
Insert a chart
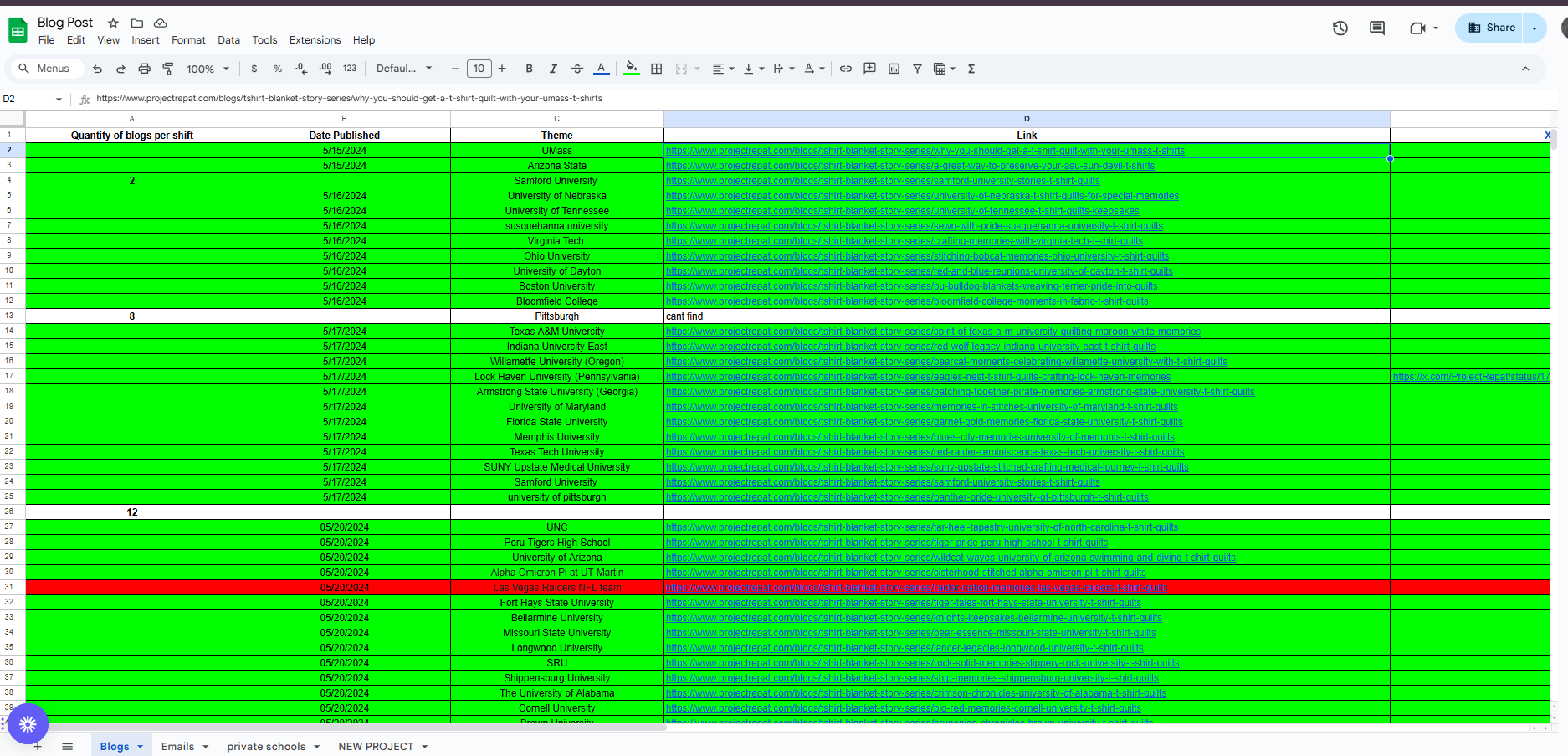[894, 69]
